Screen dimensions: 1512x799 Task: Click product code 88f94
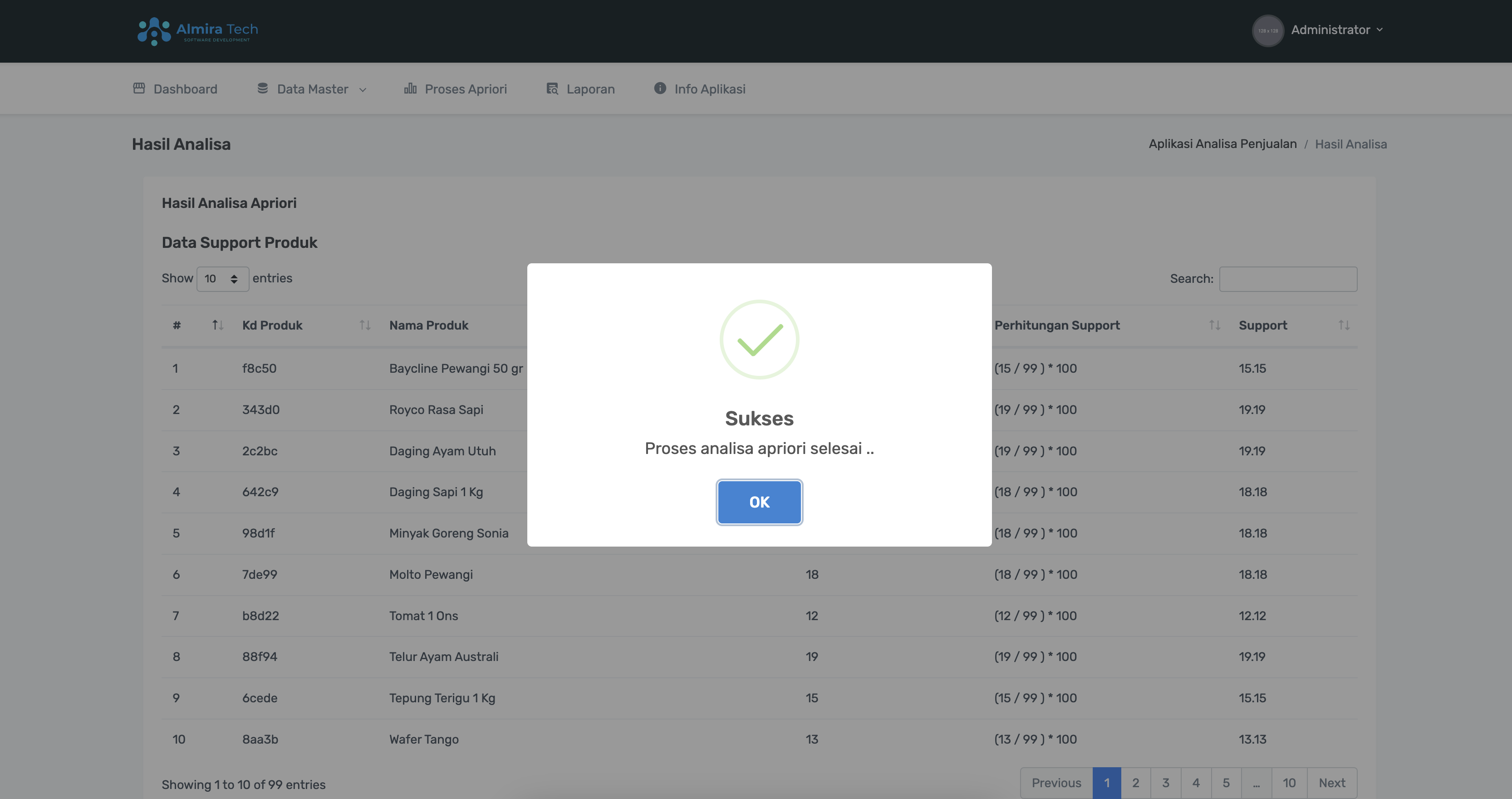(x=260, y=657)
